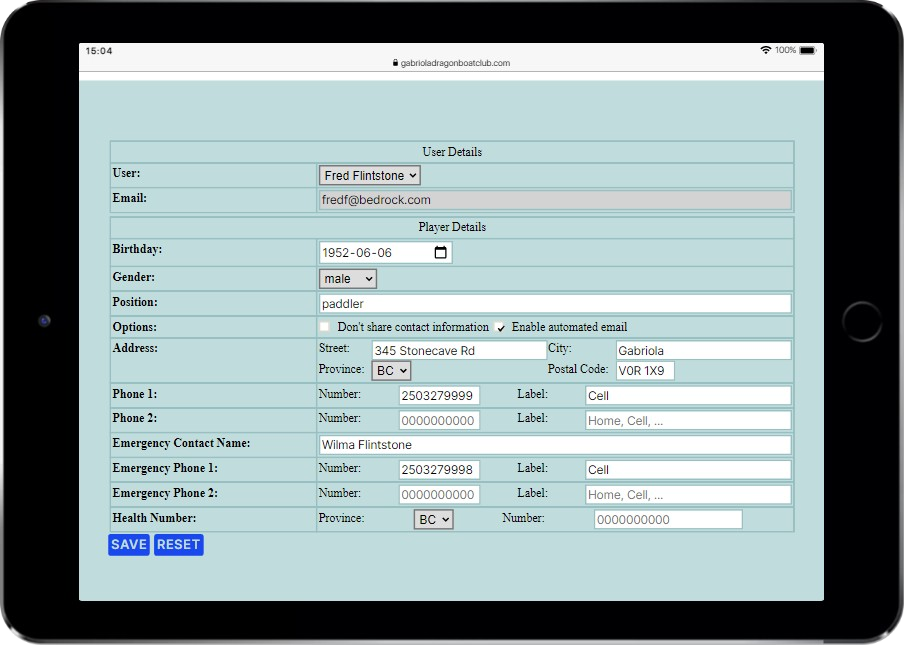
Task: Uncheck Enable automated email
Action: [x=500, y=327]
